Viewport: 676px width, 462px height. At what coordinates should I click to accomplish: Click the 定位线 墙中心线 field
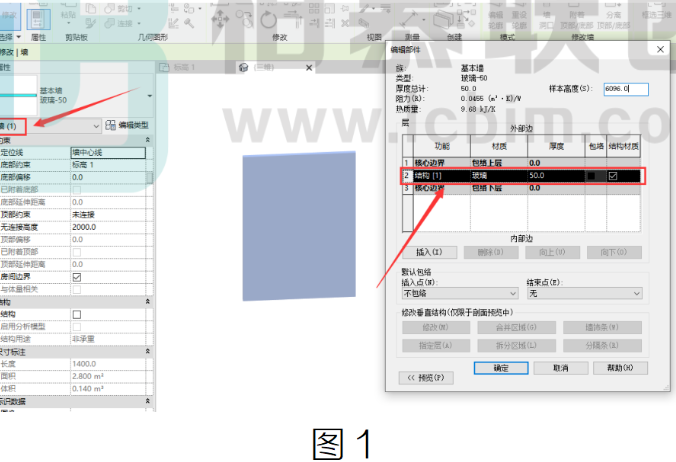[x=108, y=153]
